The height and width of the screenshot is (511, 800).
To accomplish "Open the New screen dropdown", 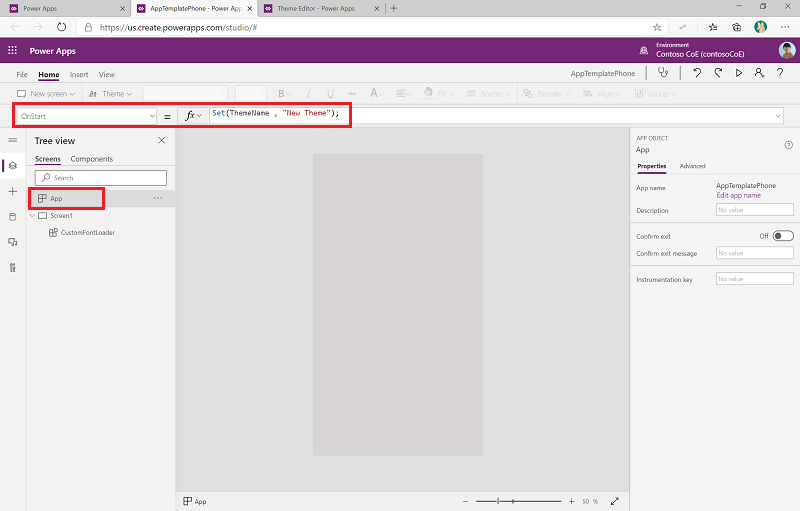I will pos(46,94).
